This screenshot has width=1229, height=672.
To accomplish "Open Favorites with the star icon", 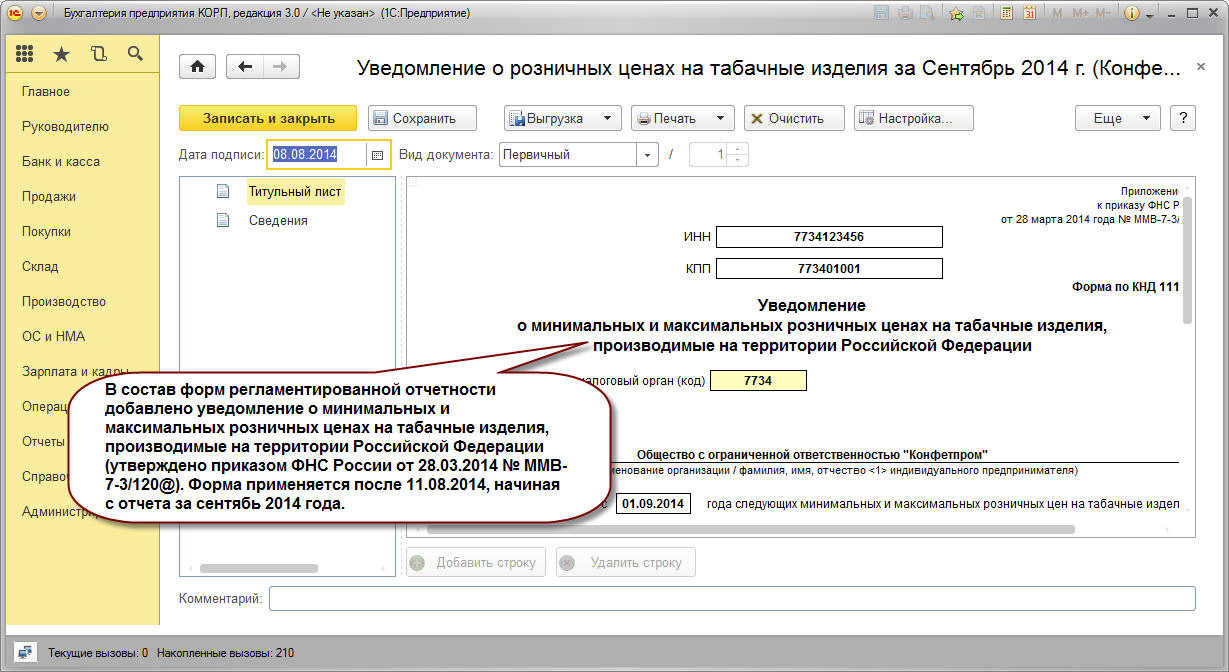I will [x=61, y=55].
